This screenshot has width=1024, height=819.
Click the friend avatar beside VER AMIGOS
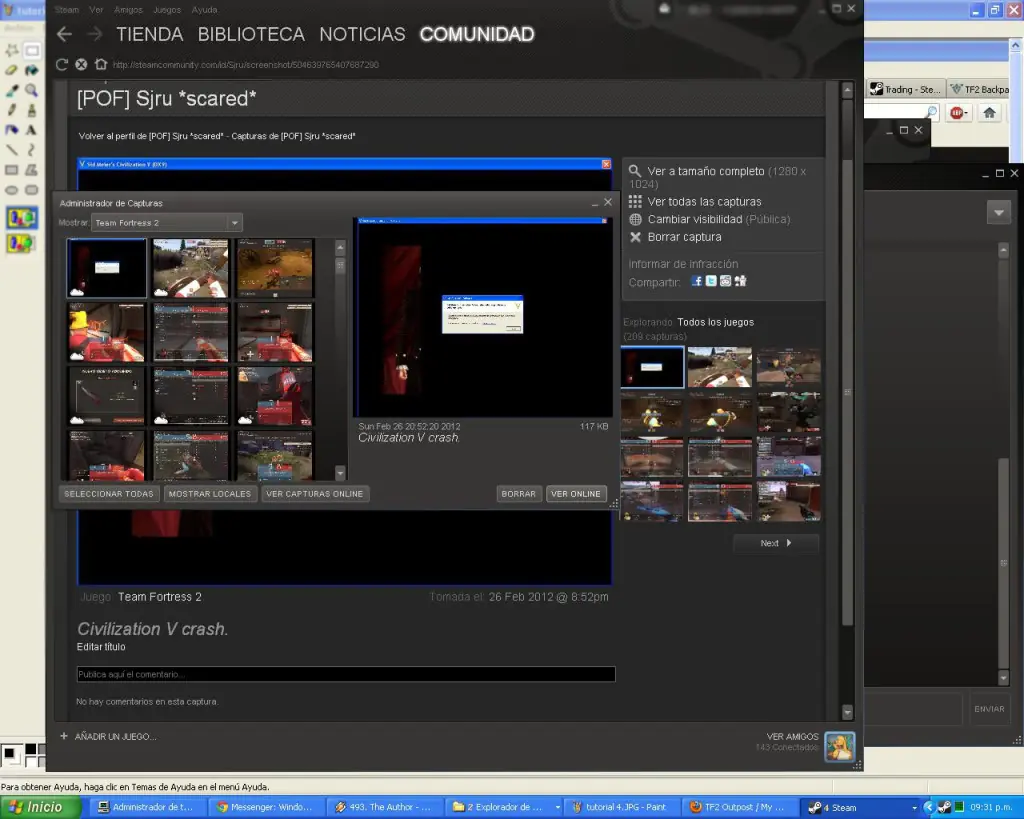(x=839, y=747)
